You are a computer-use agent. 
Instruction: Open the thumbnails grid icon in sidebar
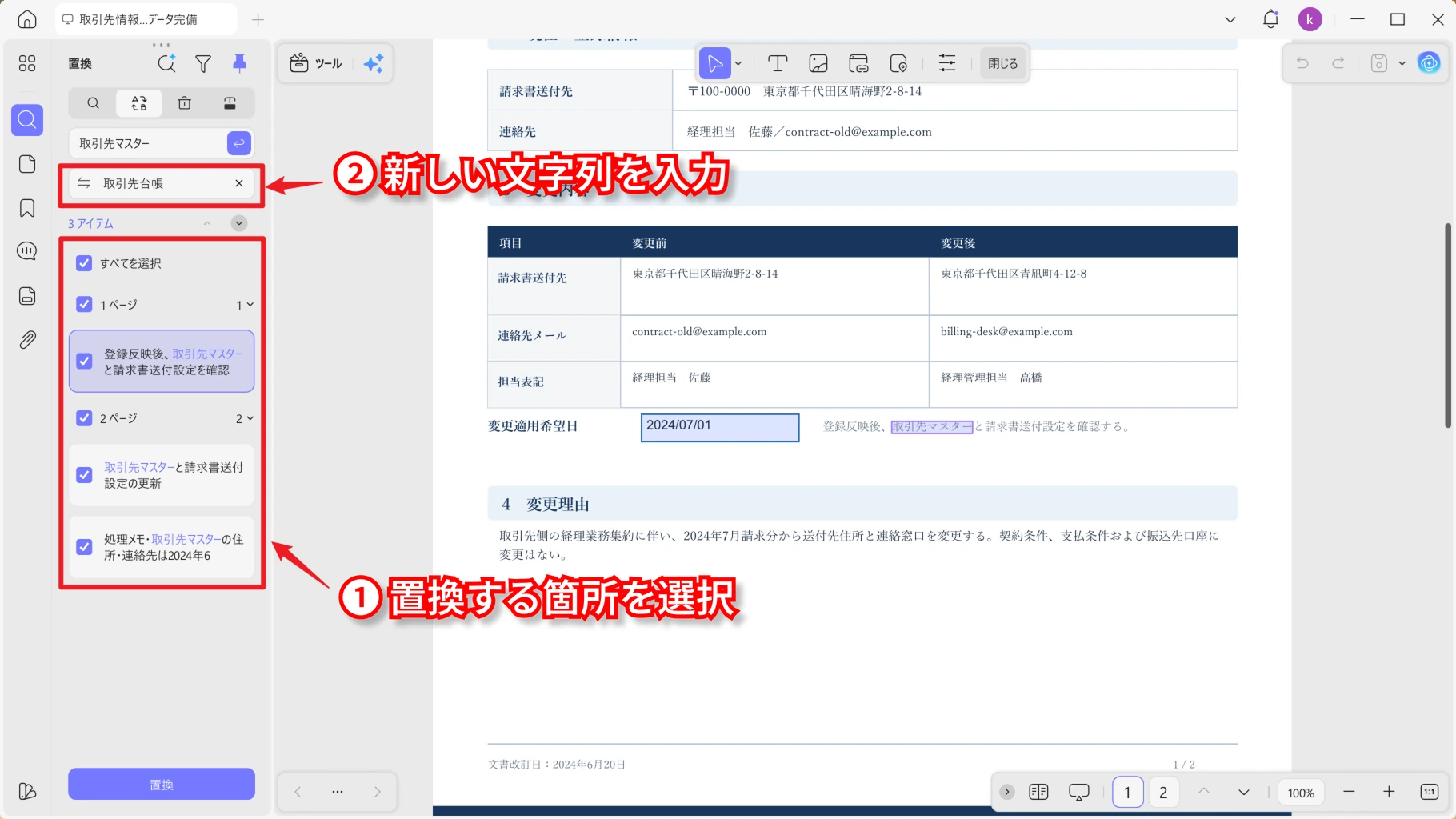(x=27, y=63)
